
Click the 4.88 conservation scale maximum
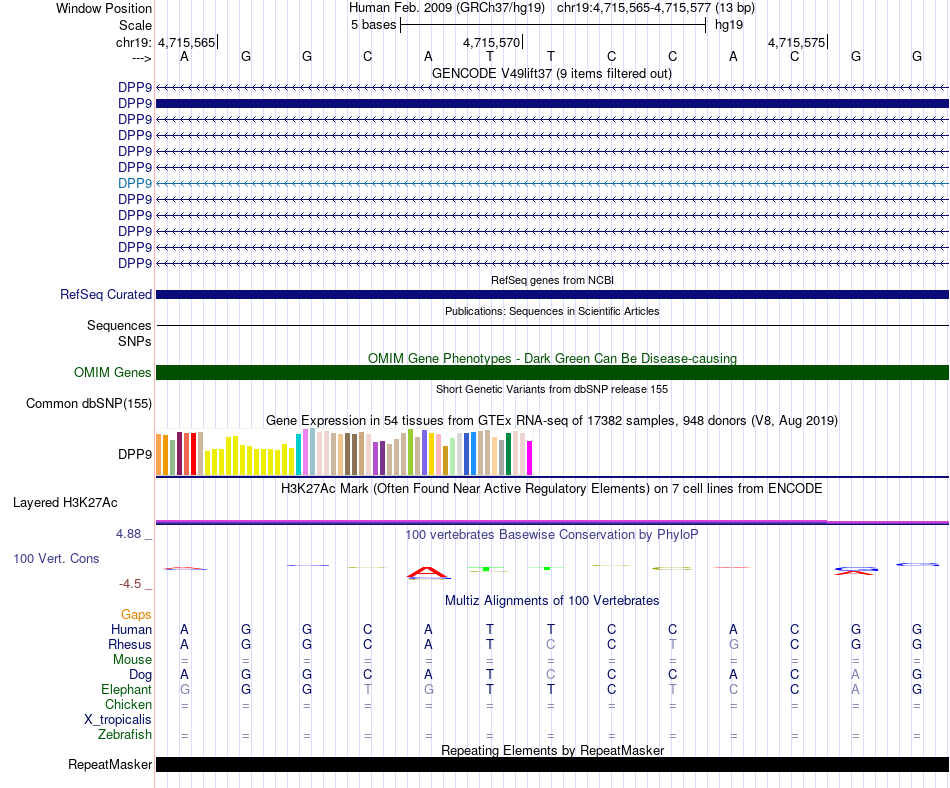(128, 534)
